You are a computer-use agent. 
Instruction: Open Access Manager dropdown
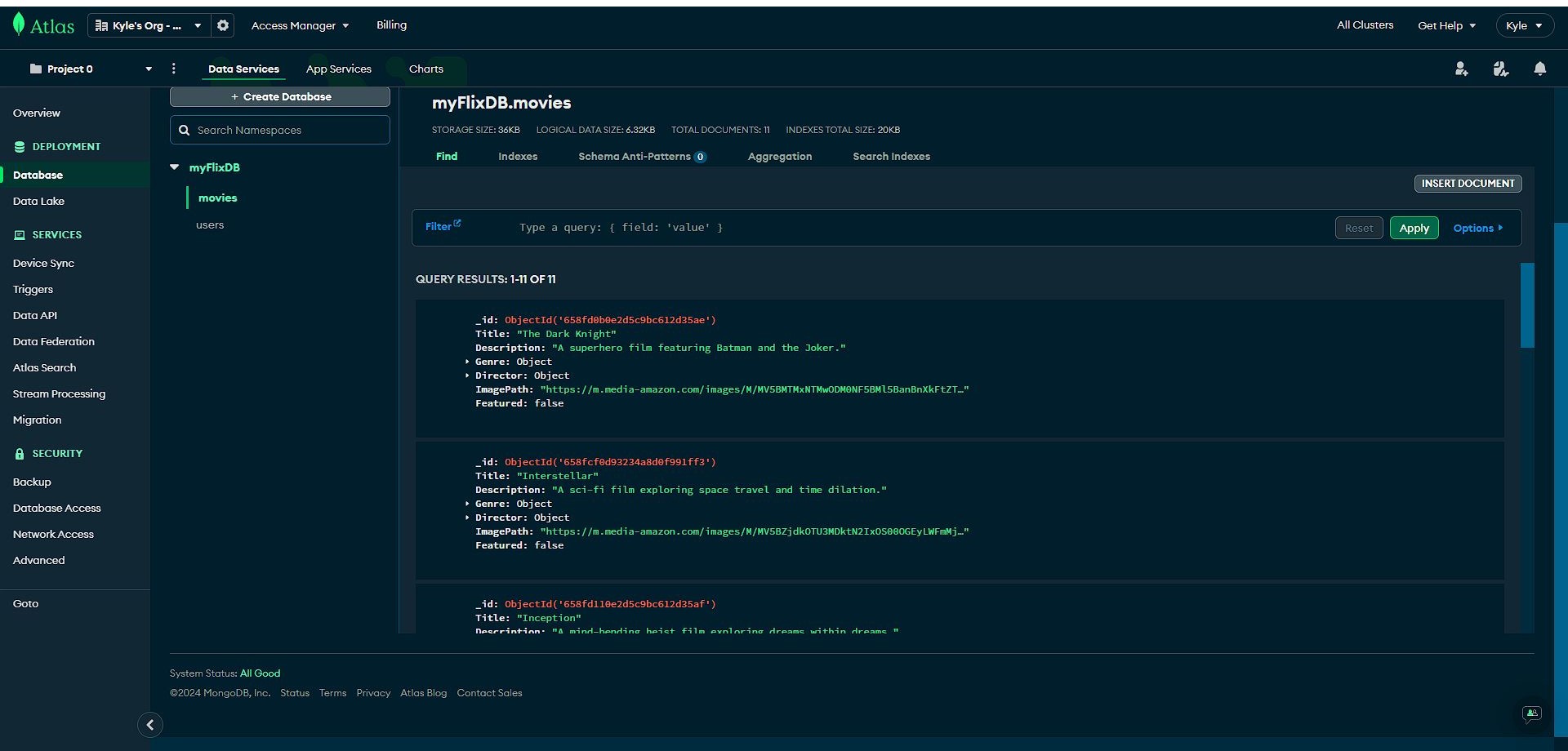tap(300, 25)
